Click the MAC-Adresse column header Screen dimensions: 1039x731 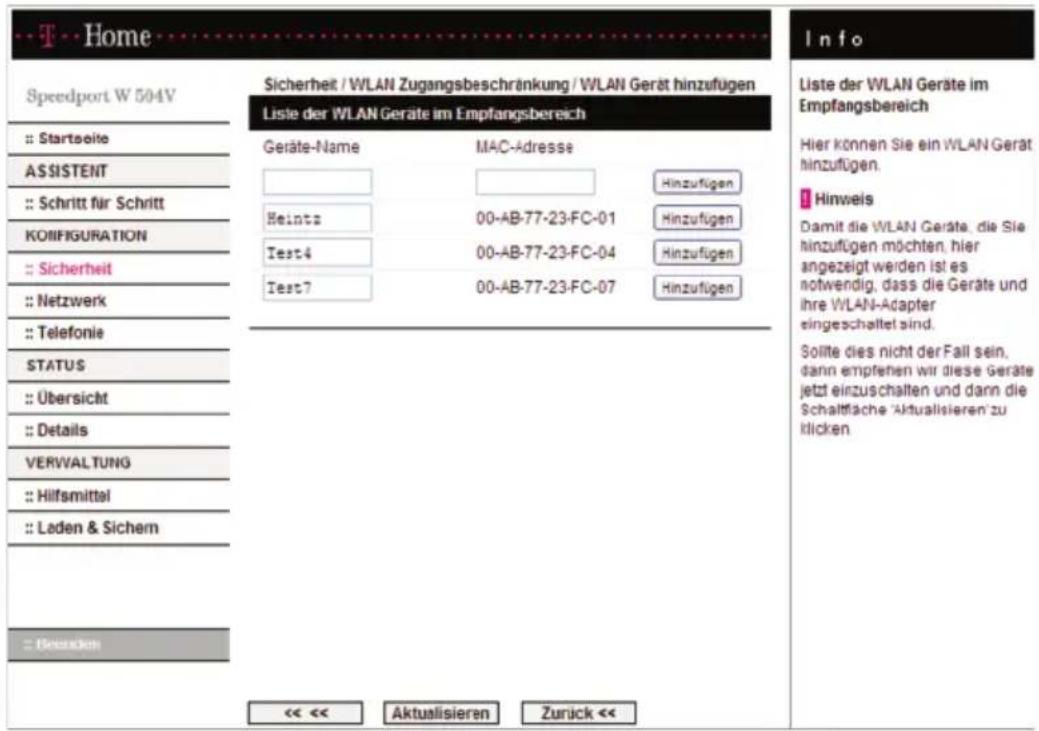pyautogui.click(x=524, y=147)
